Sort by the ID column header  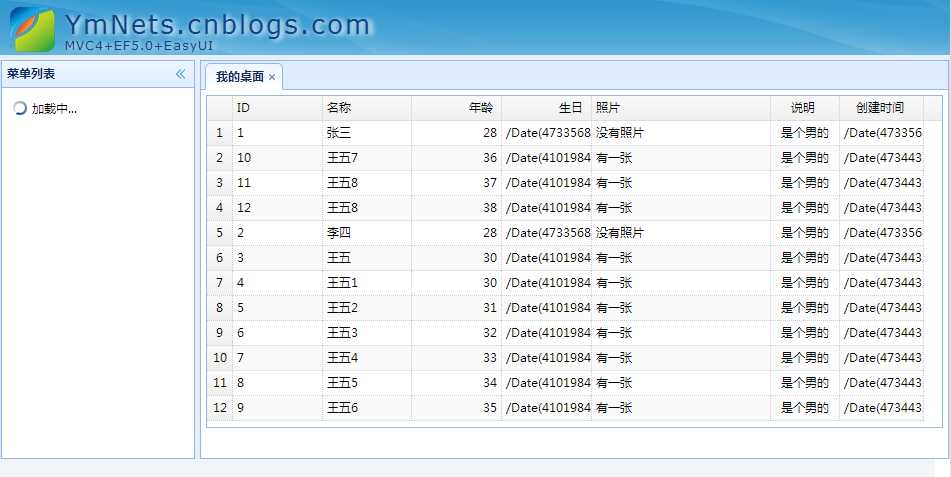[x=277, y=108]
